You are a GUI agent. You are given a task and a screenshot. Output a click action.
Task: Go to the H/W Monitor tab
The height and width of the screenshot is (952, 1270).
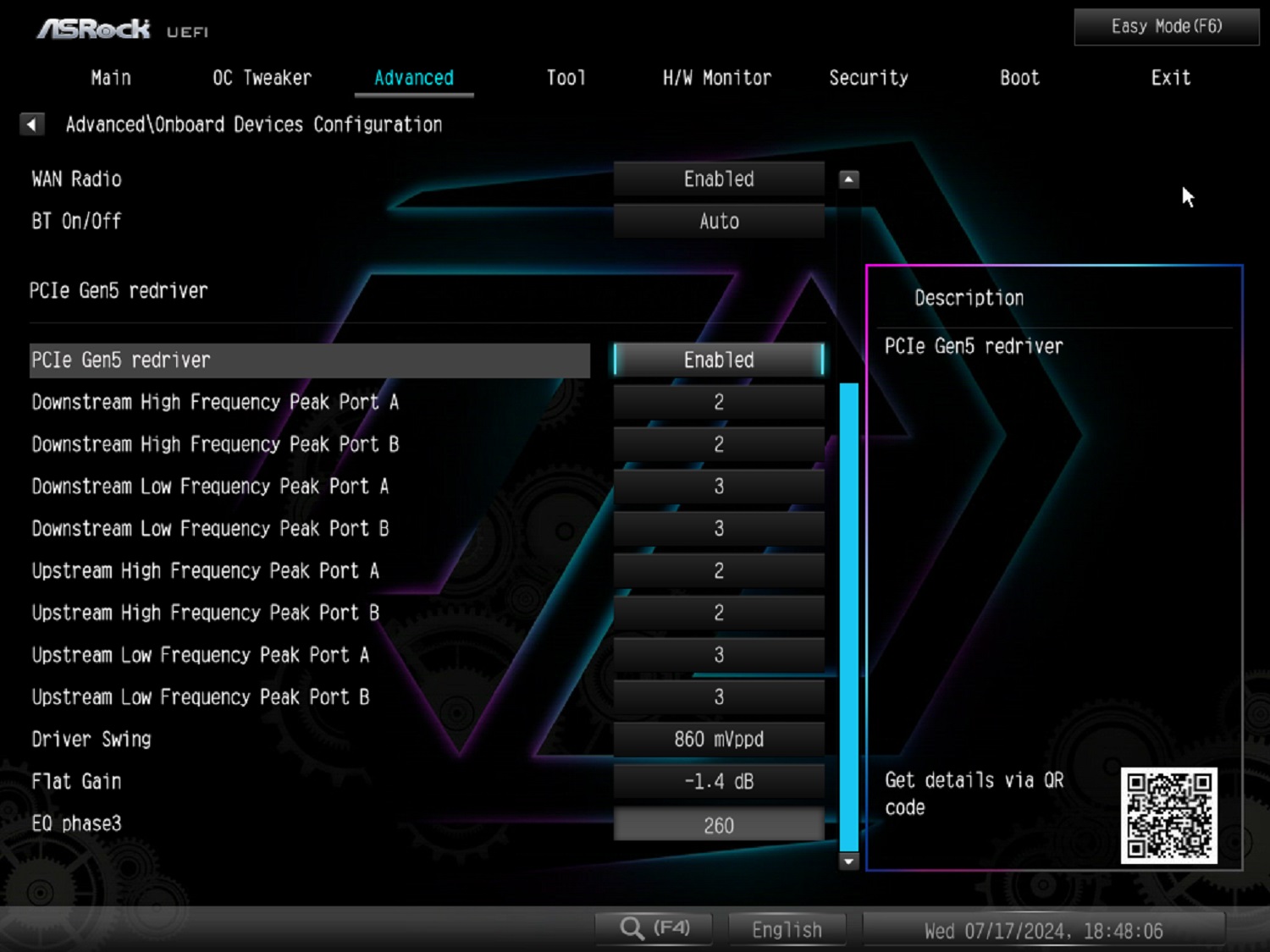tap(717, 78)
